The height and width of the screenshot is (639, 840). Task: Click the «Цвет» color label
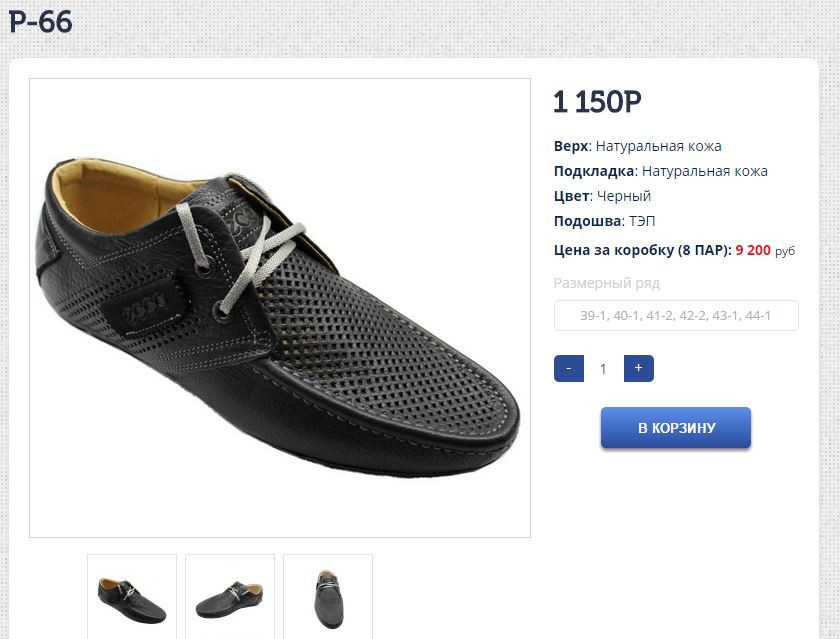pyautogui.click(x=571, y=196)
